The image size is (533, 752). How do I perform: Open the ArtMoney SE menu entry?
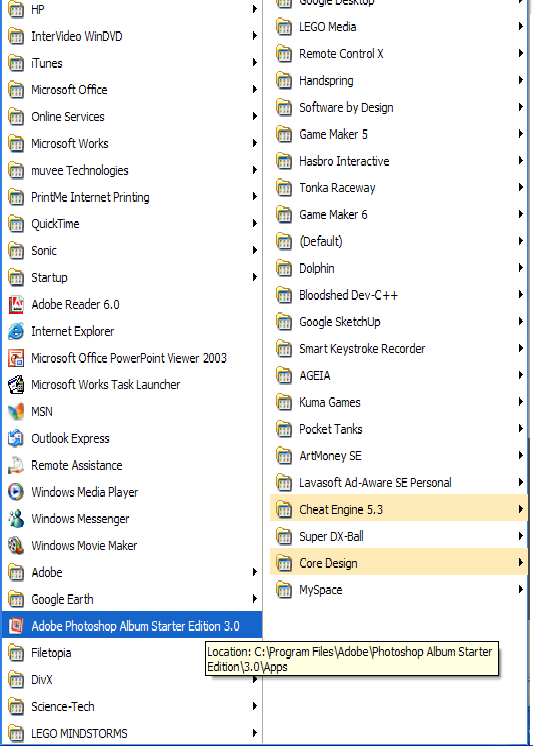pyautogui.click(x=398, y=456)
